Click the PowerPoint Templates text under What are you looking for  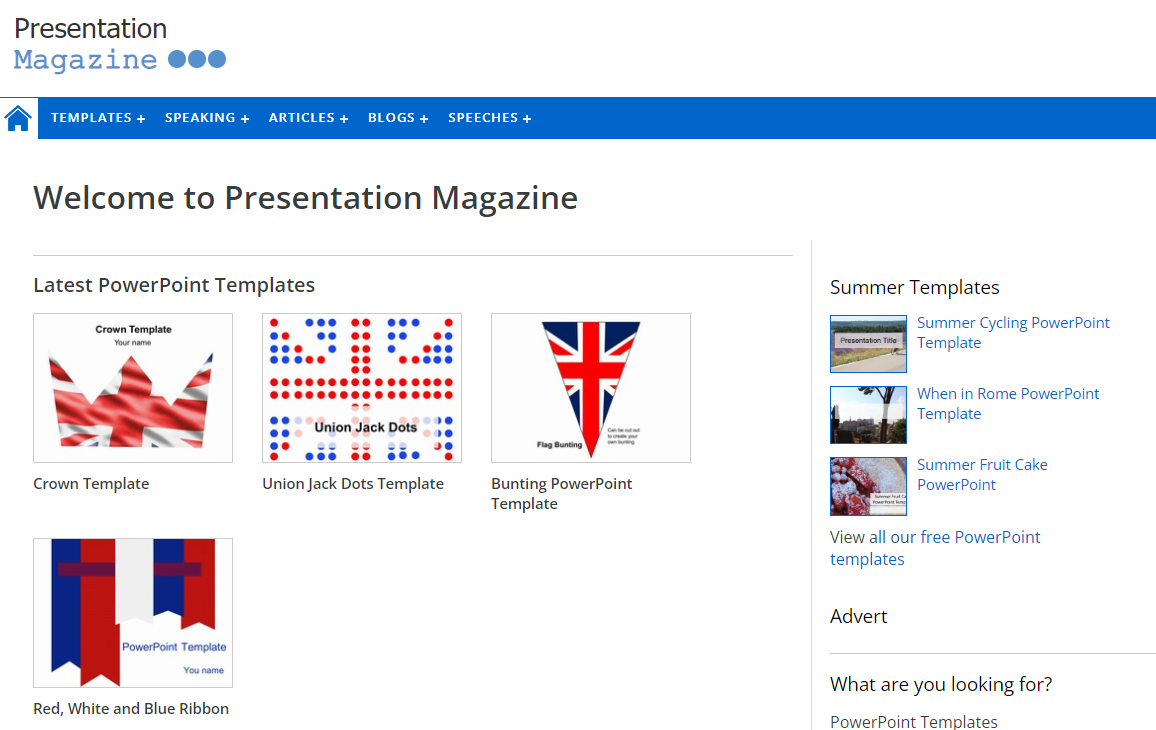coord(913,721)
